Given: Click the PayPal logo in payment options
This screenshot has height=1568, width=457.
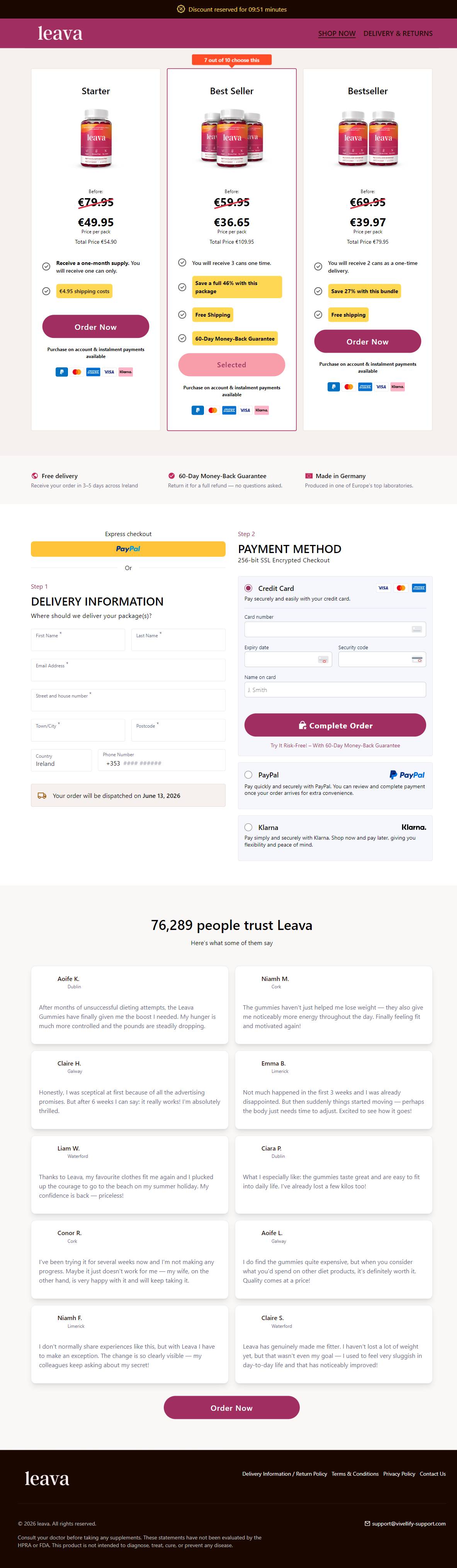Looking at the screenshot, I should [407, 775].
